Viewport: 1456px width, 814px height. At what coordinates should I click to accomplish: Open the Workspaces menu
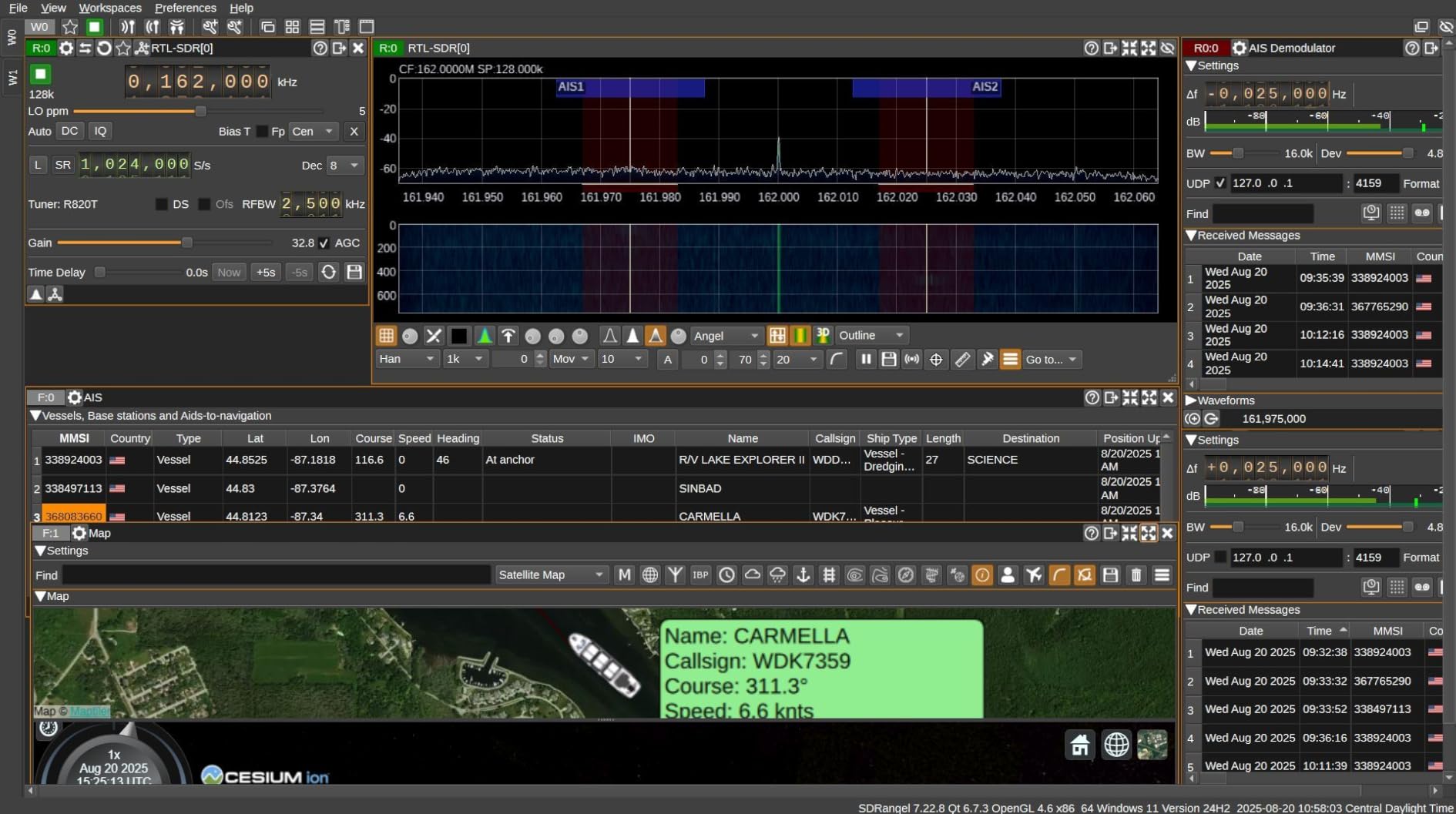click(x=110, y=8)
